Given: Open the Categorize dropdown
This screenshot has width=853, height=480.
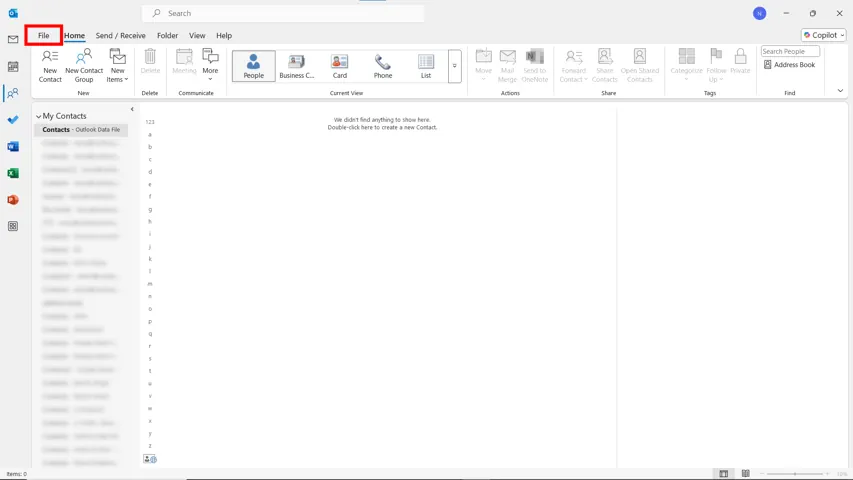Looking at the screenshot, I should [686, 65].
